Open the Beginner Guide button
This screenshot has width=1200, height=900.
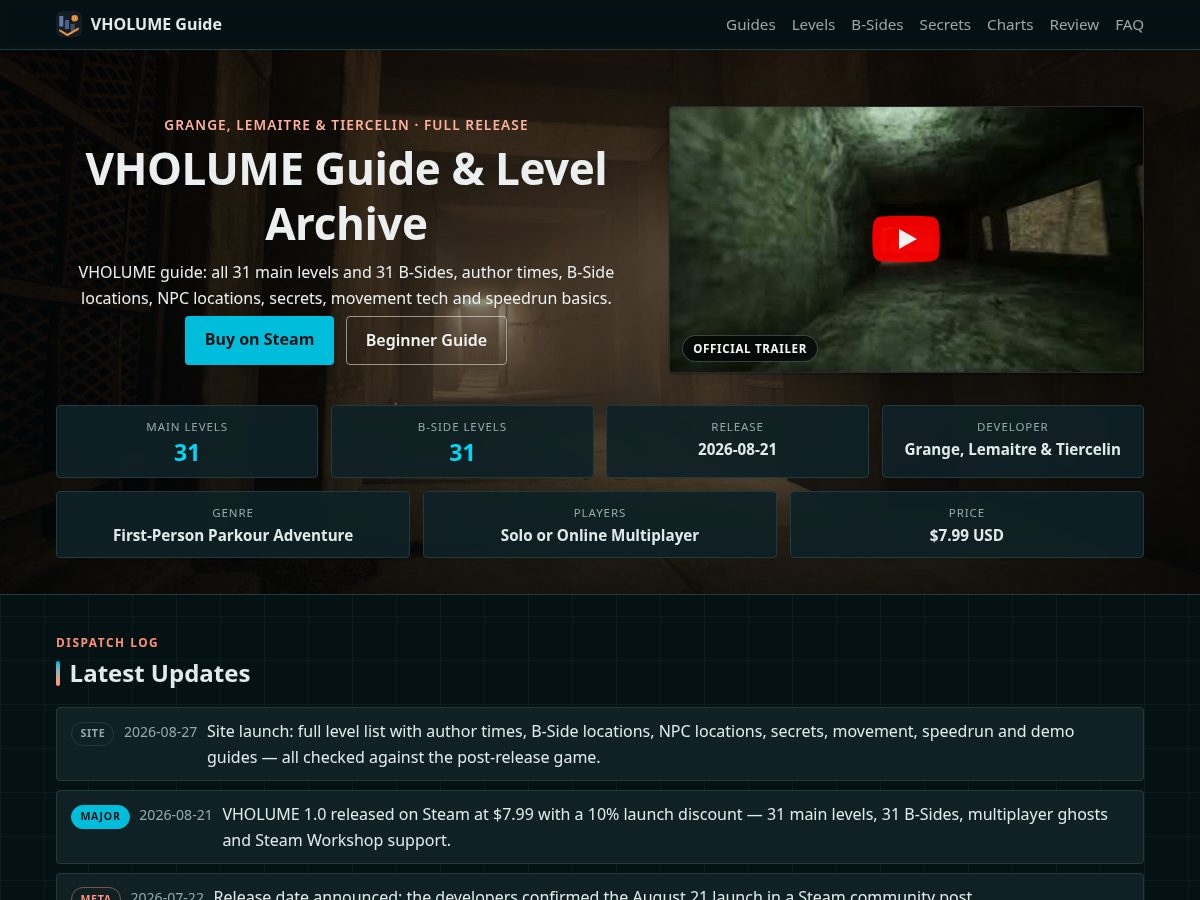[426, 340]
